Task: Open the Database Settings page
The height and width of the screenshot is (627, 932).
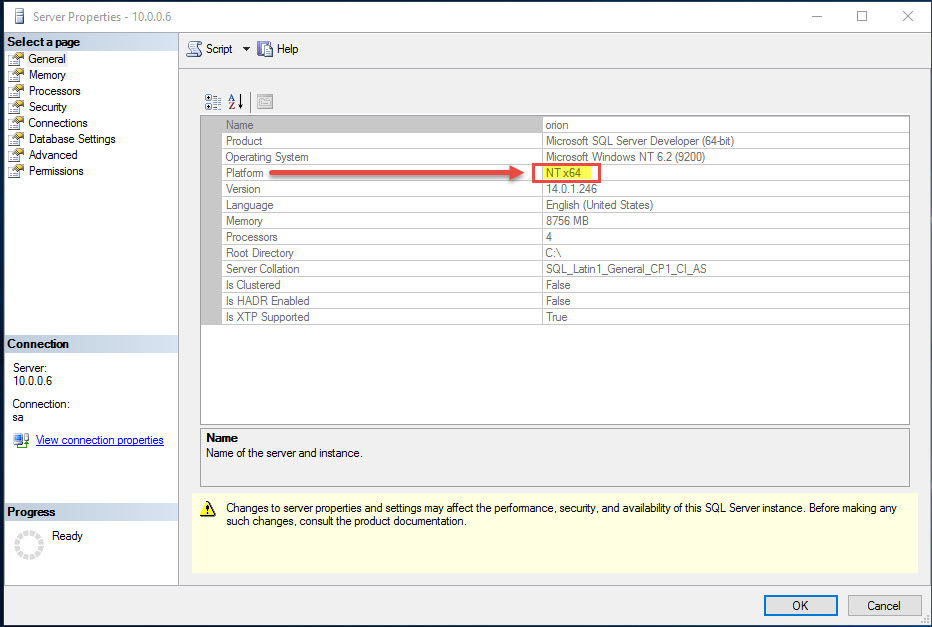Action: pyautogui.click(x=72, y=139)
